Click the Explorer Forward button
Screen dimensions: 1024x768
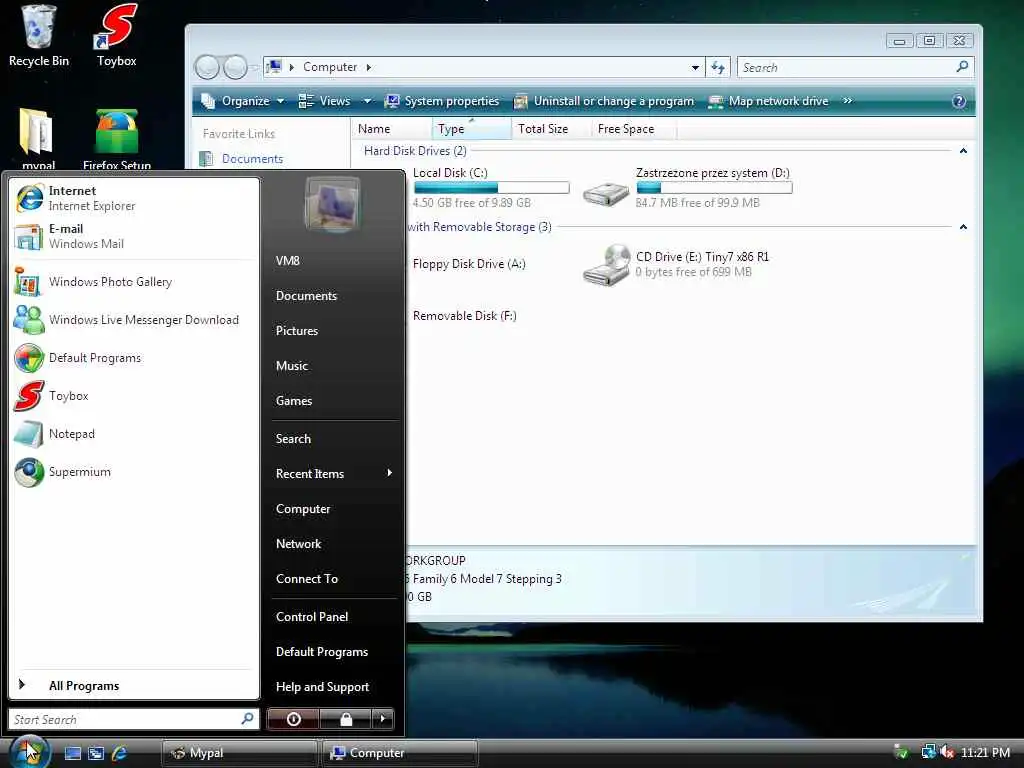point(235,67)
